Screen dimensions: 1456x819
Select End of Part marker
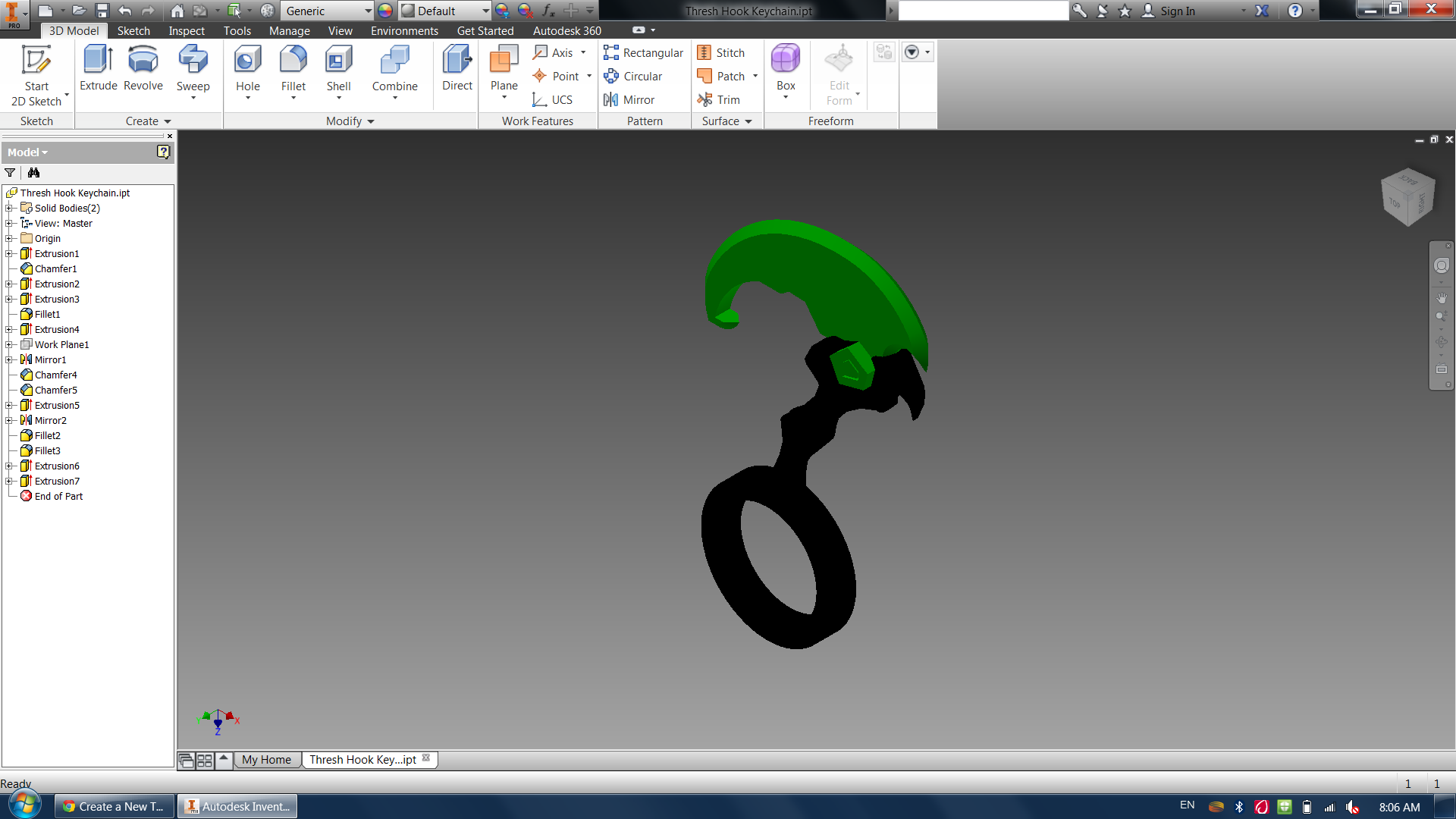58,496
